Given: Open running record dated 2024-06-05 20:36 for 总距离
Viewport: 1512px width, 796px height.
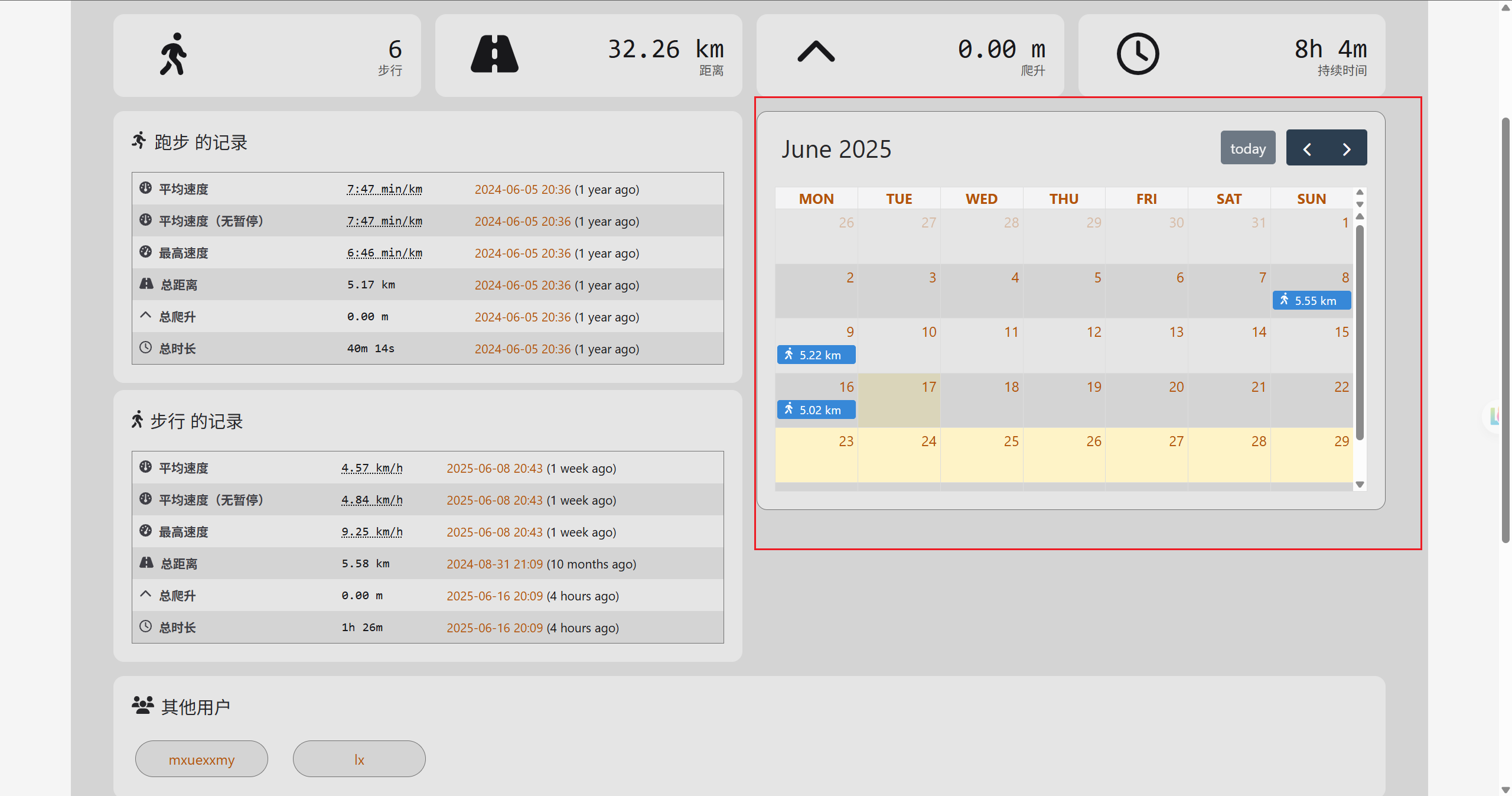Looking at the screenshot, I should click(523, 285).
